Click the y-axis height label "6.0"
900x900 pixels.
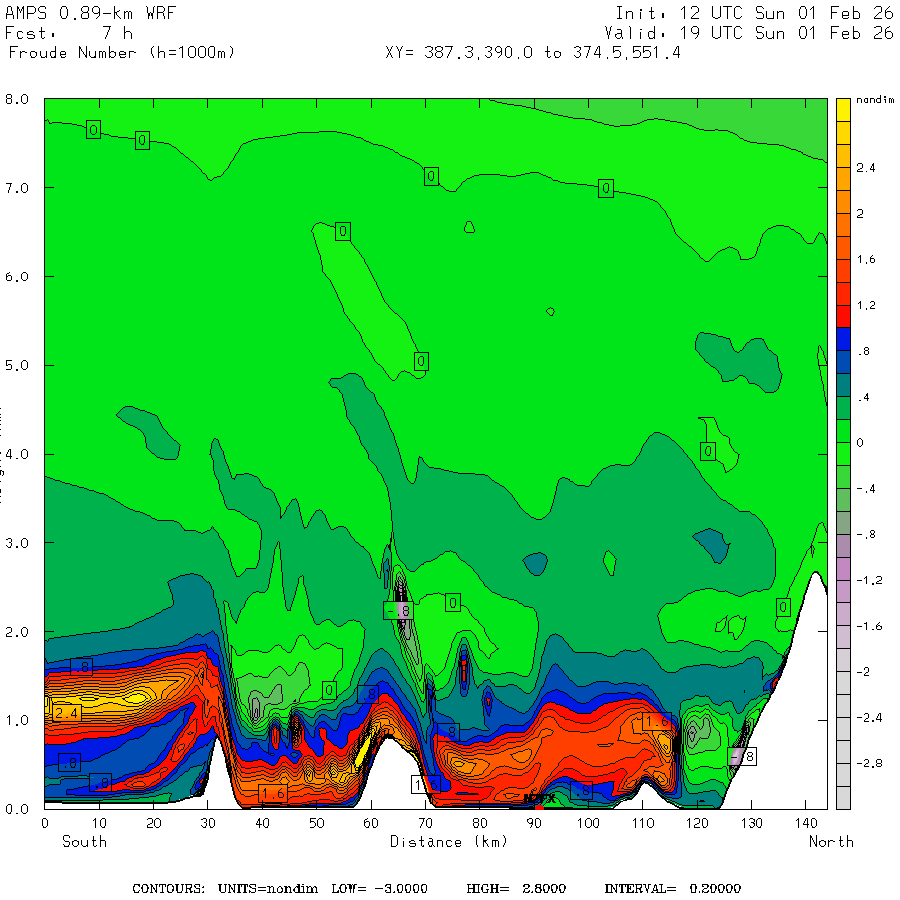(17, 277)
